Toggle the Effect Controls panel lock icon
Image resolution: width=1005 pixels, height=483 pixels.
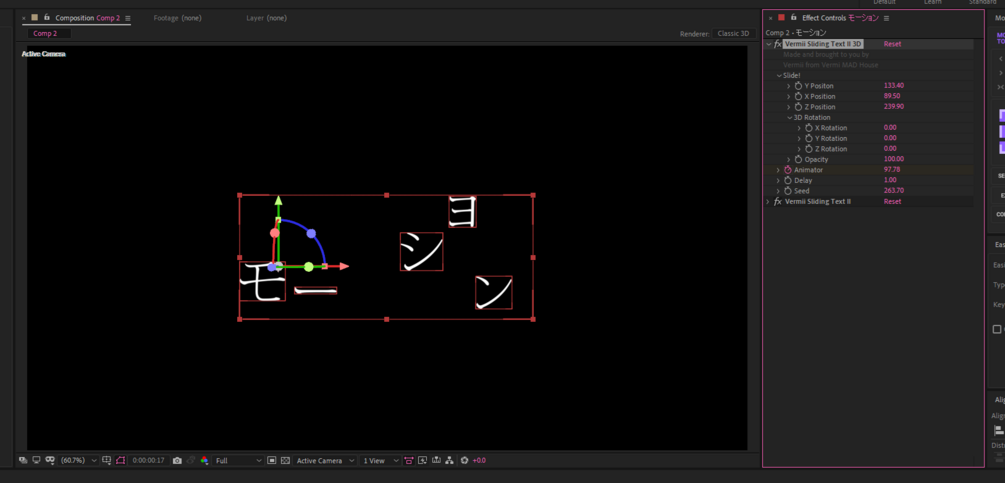tap(794, 18)
